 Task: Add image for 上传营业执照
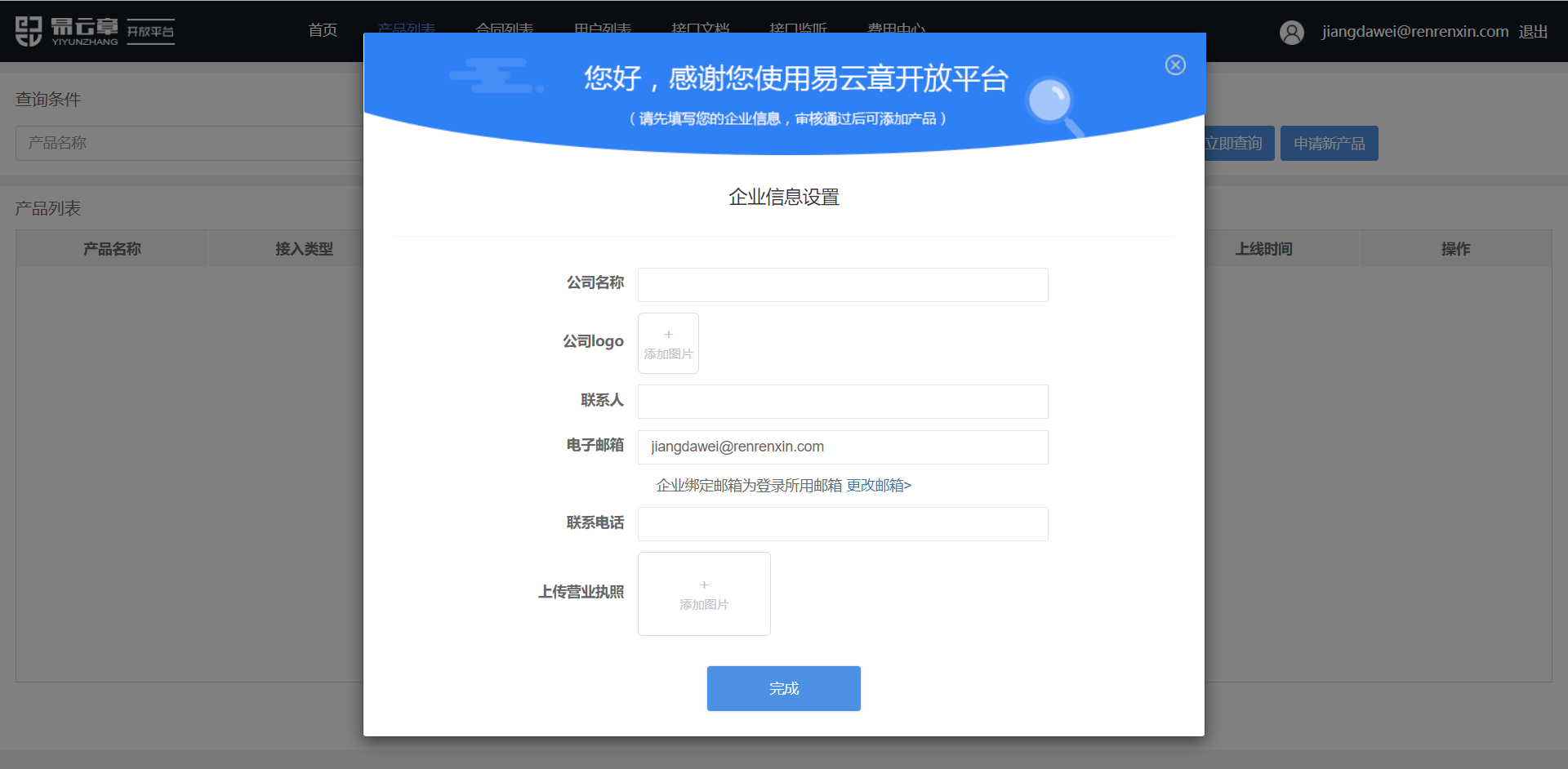[x=704, y=594]
